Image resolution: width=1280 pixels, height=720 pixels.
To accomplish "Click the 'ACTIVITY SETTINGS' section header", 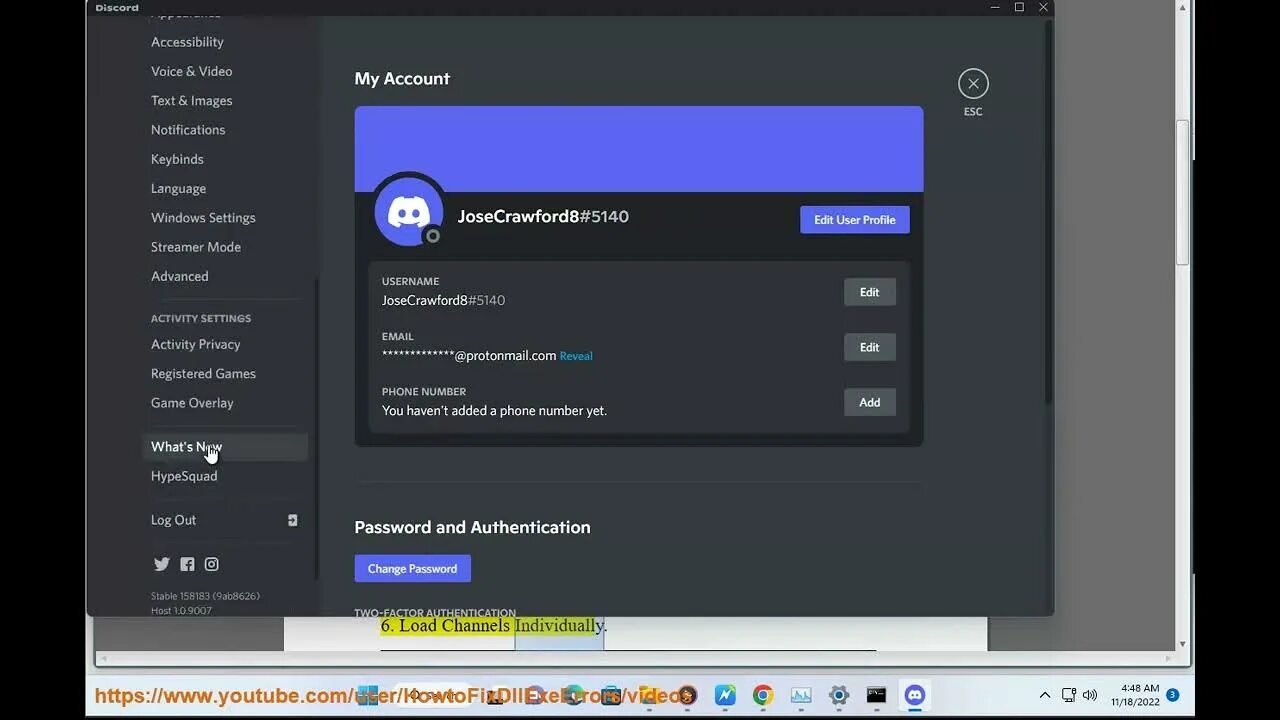I will (201, 318).
